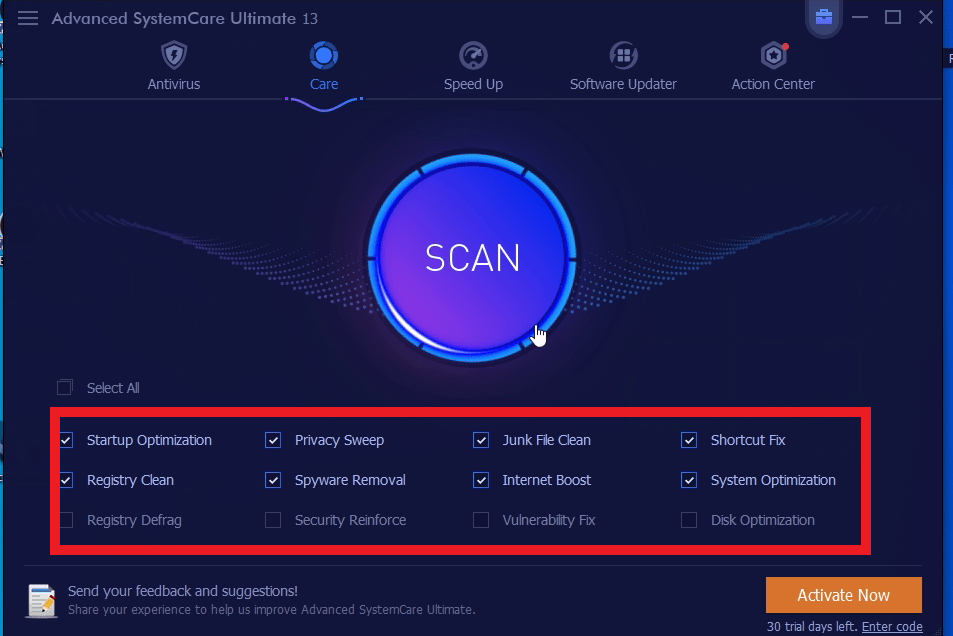
Task: Click the Disk Optimization label
Action: point(763,520)
